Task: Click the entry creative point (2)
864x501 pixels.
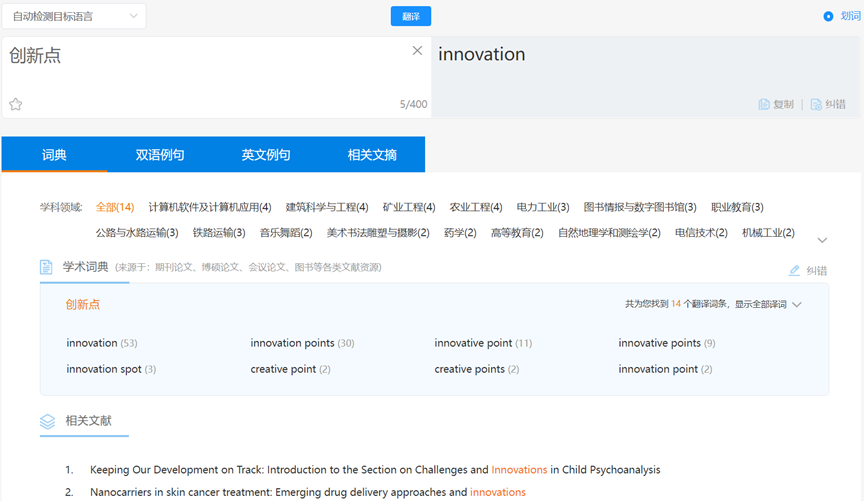Action: coord(290,369)
